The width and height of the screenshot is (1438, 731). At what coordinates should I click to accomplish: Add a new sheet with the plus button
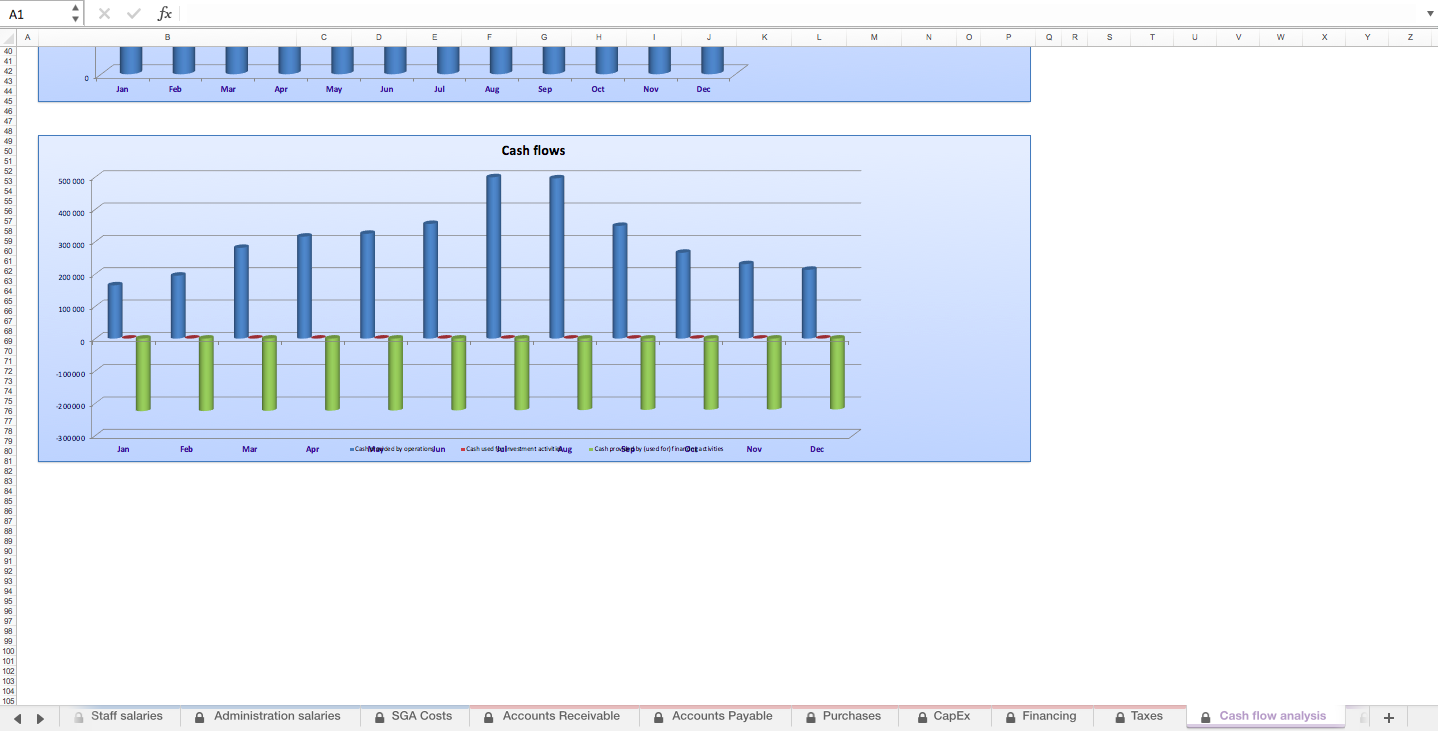click(x=1389, y=716)
